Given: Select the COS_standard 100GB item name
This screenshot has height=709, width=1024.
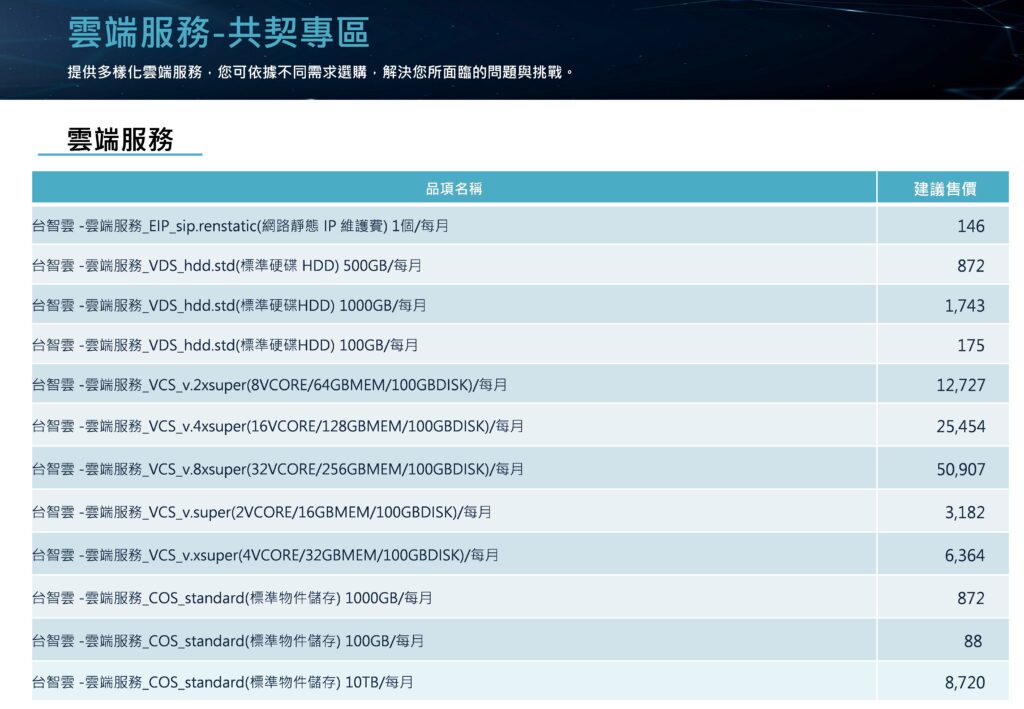Looking at the screenshot, I should [x=228, y=640].
